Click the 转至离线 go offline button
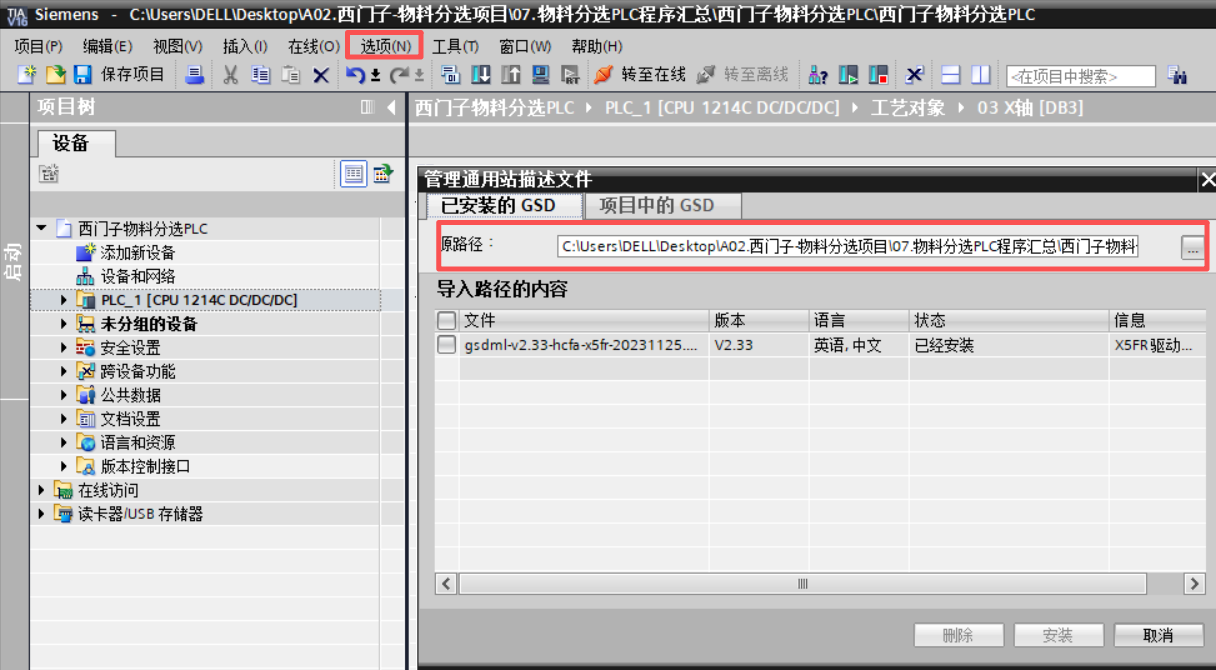This screenshot has height=670, width=1216. point(743,75)
